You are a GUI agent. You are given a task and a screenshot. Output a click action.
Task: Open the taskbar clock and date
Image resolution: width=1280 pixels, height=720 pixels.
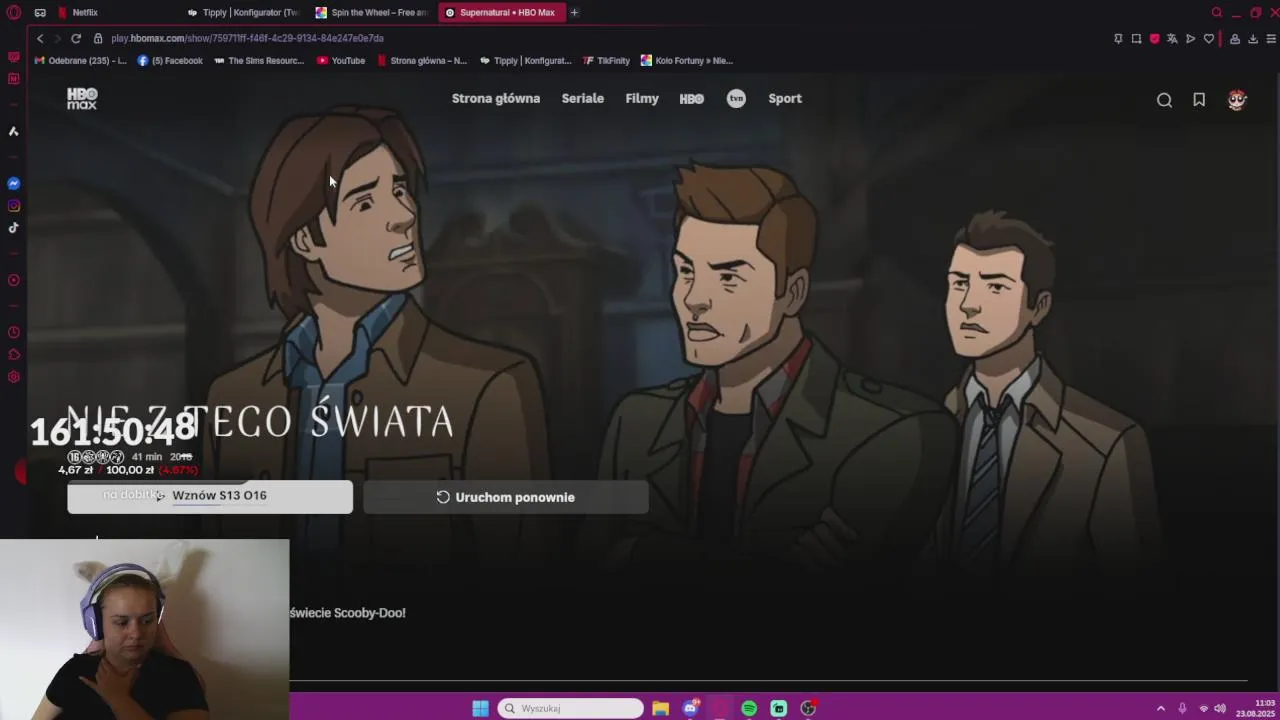pyautogui.click(x=1254, y=708)
